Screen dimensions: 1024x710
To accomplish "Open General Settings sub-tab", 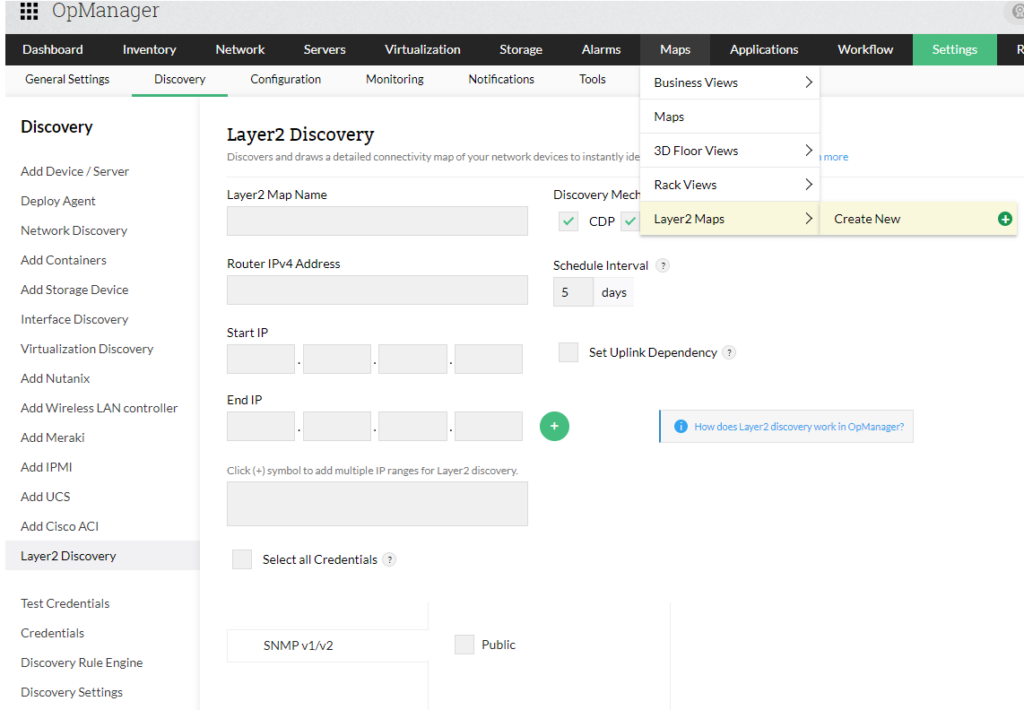I will pyautogui.click(x=67, y=79).
